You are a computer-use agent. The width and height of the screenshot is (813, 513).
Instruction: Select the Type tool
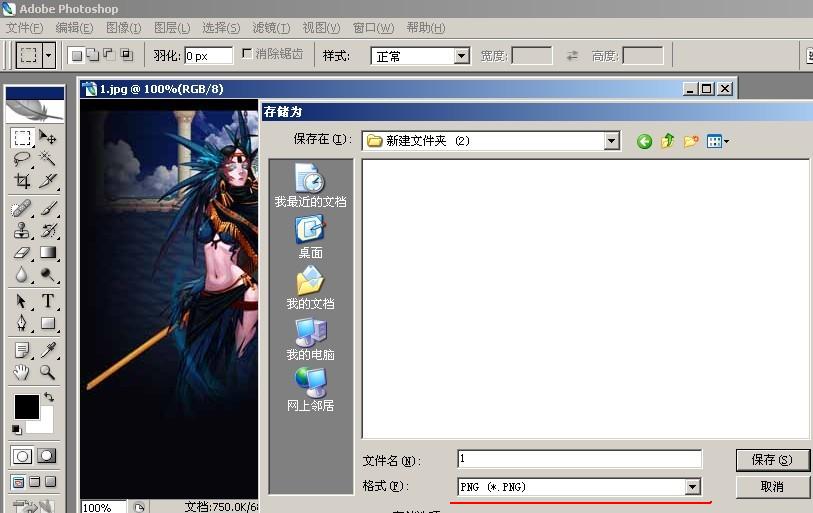[x=48, y=301]
